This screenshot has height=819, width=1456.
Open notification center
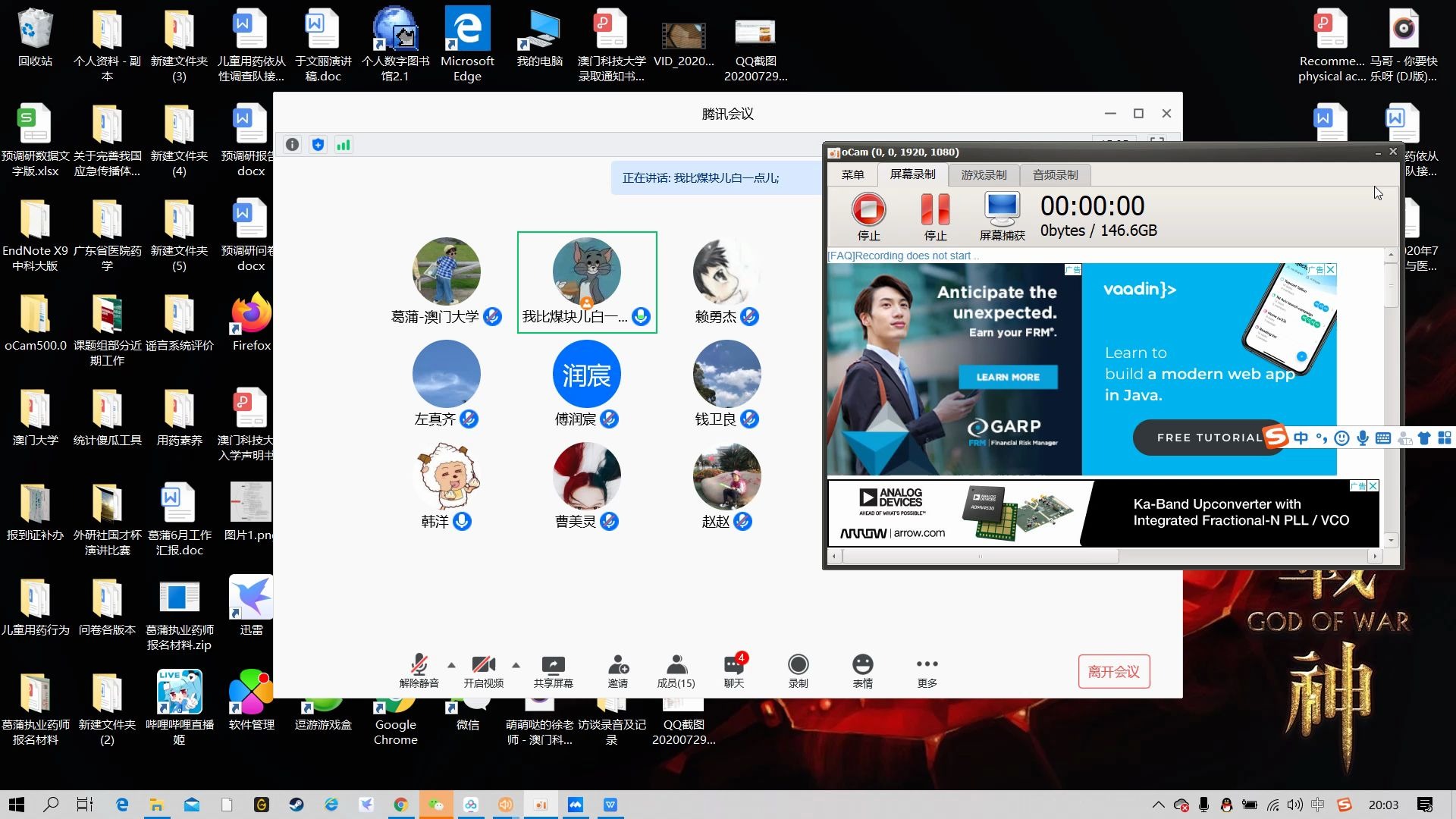(1425, 805)
